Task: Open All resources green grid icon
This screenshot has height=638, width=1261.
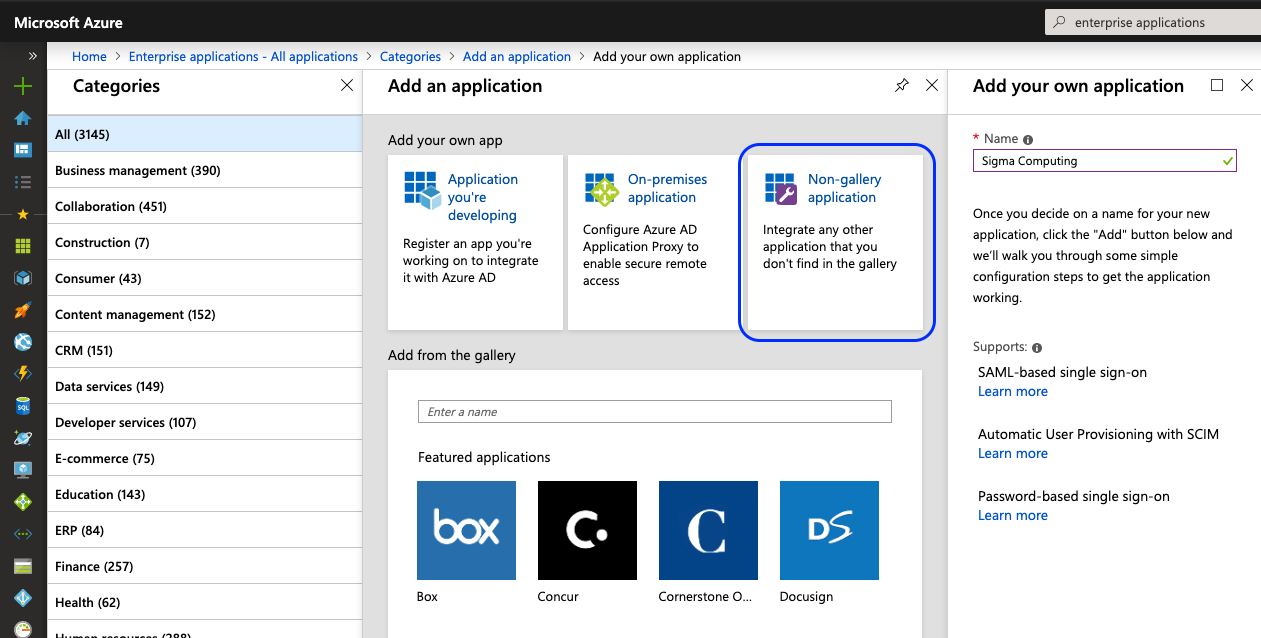Action: pyautogui.click(x=23, y=246)
